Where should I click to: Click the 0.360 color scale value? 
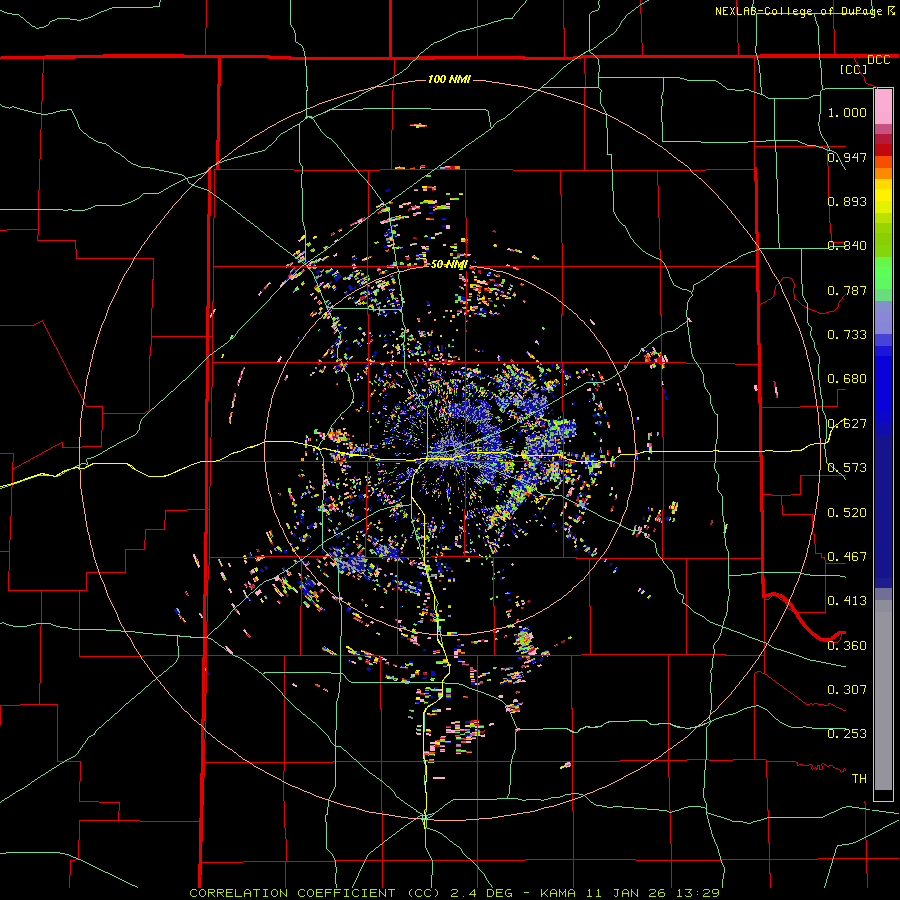point(847,646)
